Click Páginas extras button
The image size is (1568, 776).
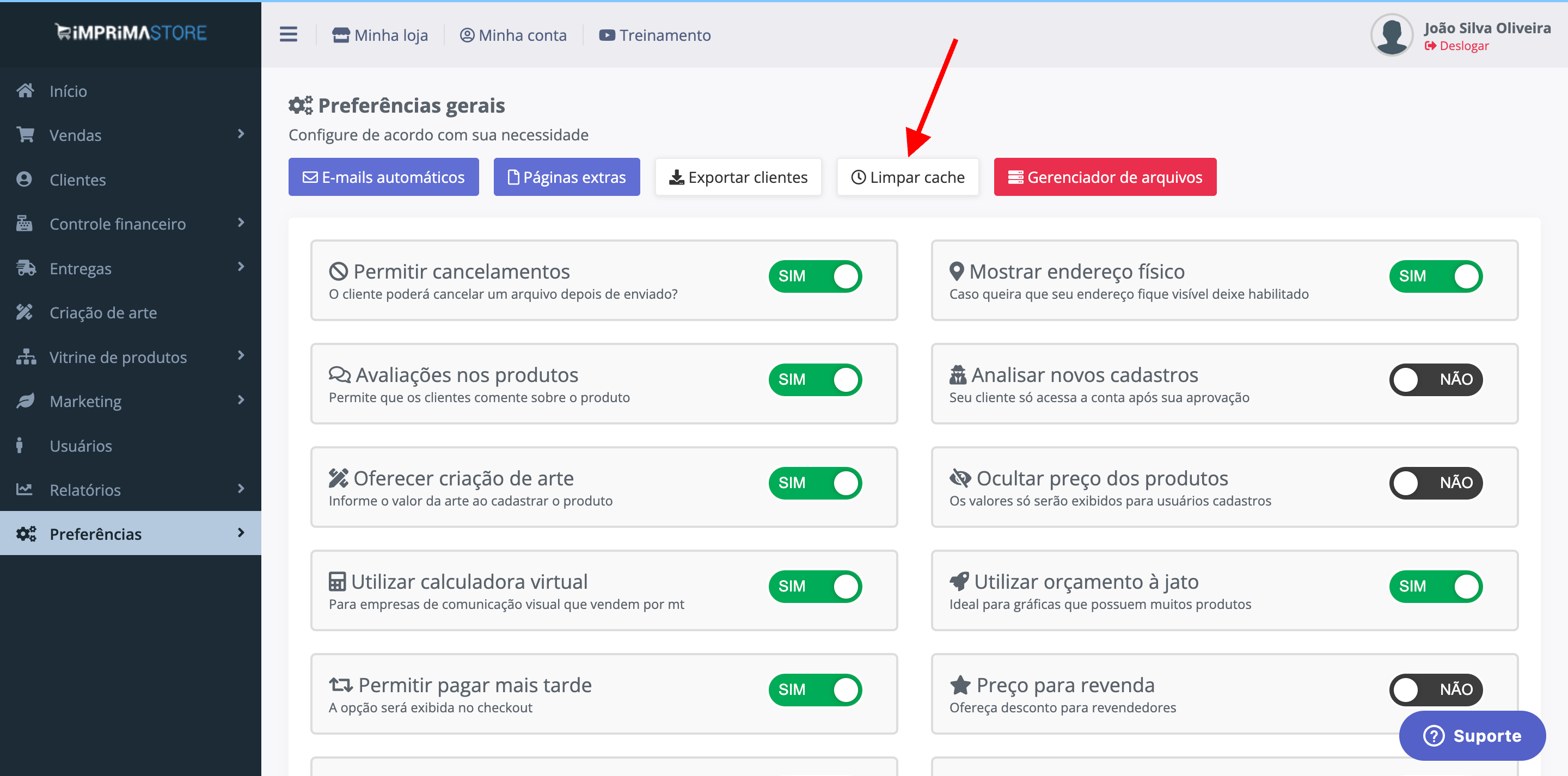tap(567, 177)
